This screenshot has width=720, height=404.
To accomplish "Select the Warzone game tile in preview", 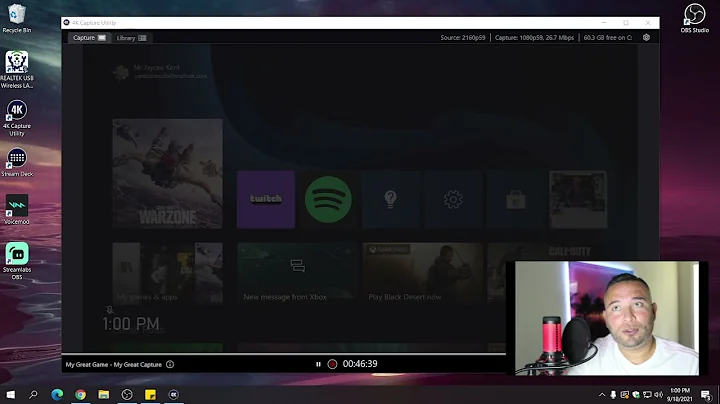I will pos(168,174).
